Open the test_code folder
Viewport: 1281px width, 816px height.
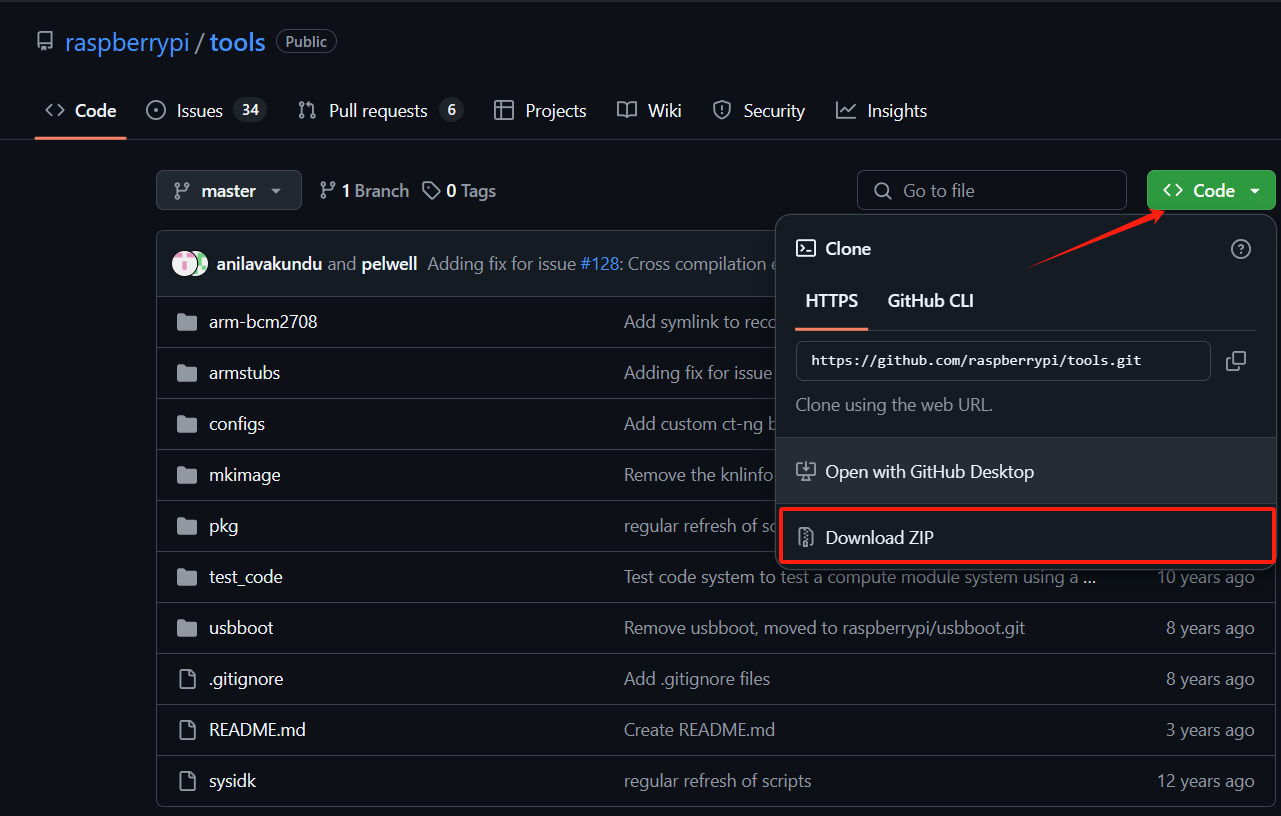click(246, 577)
